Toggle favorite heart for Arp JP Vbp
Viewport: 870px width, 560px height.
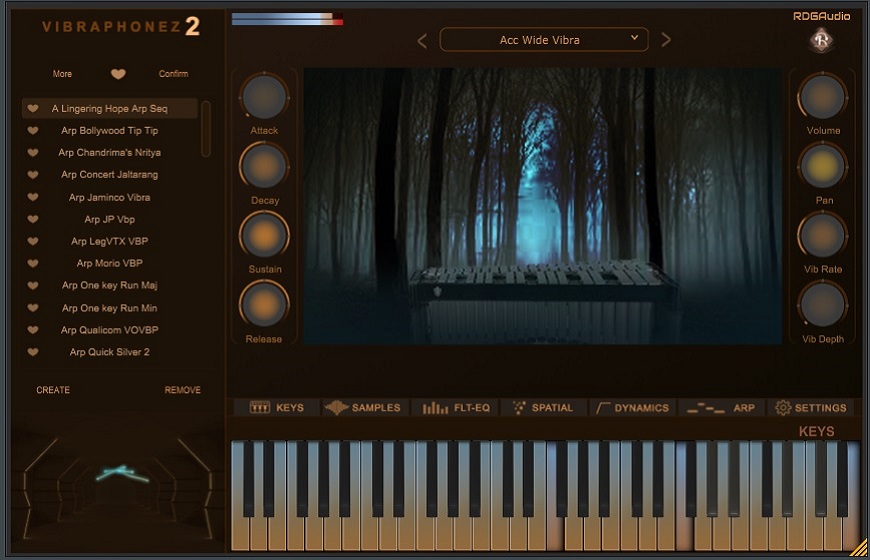tap(33, 219)
